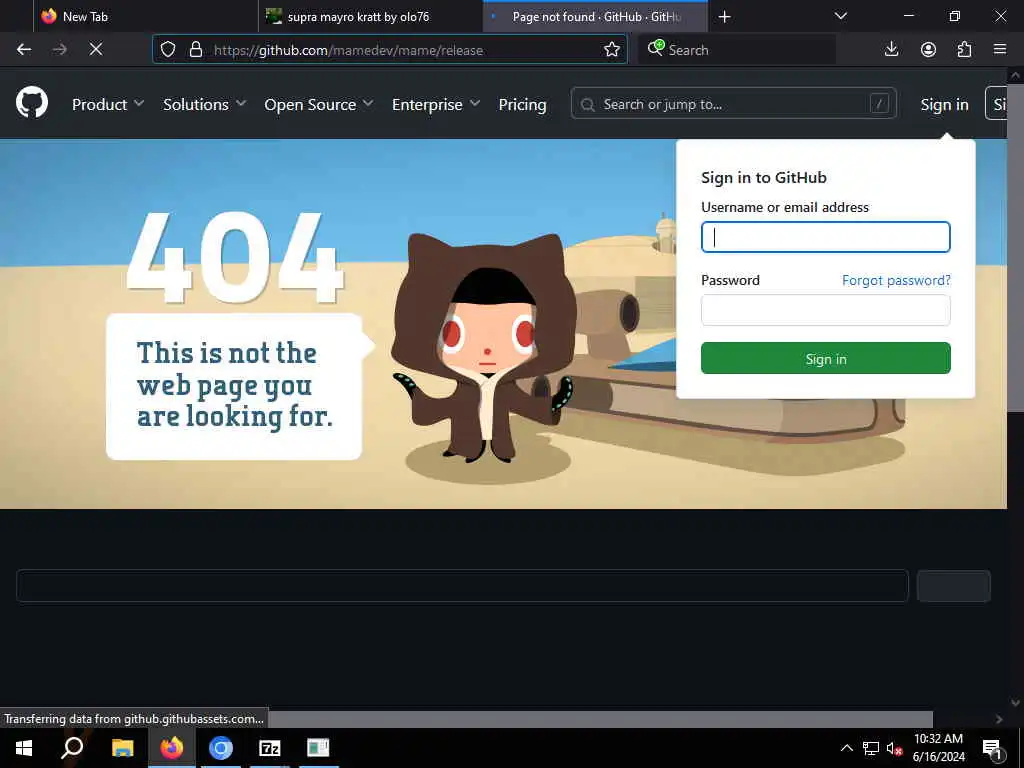The image size is (1024, 768).
Task: Open the Firefox downloads panel
Action: tap(891, 50)
